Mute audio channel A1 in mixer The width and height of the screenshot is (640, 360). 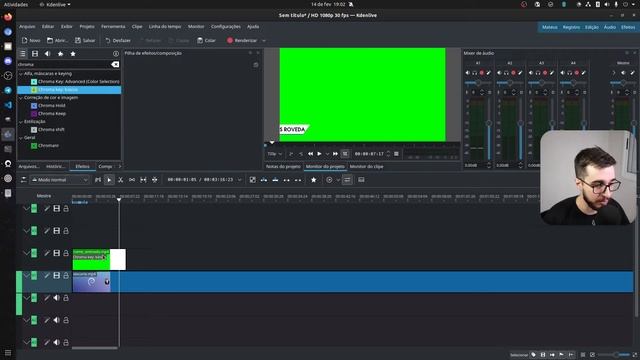tap(468, 73)
